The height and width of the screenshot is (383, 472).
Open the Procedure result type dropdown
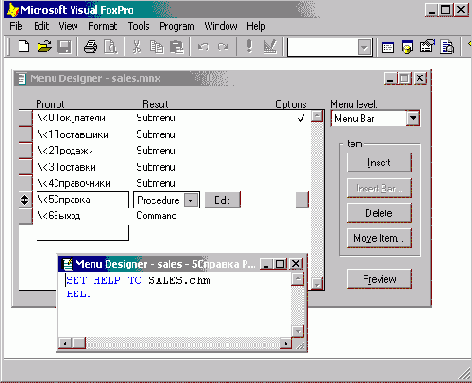[x=191, y=200]
